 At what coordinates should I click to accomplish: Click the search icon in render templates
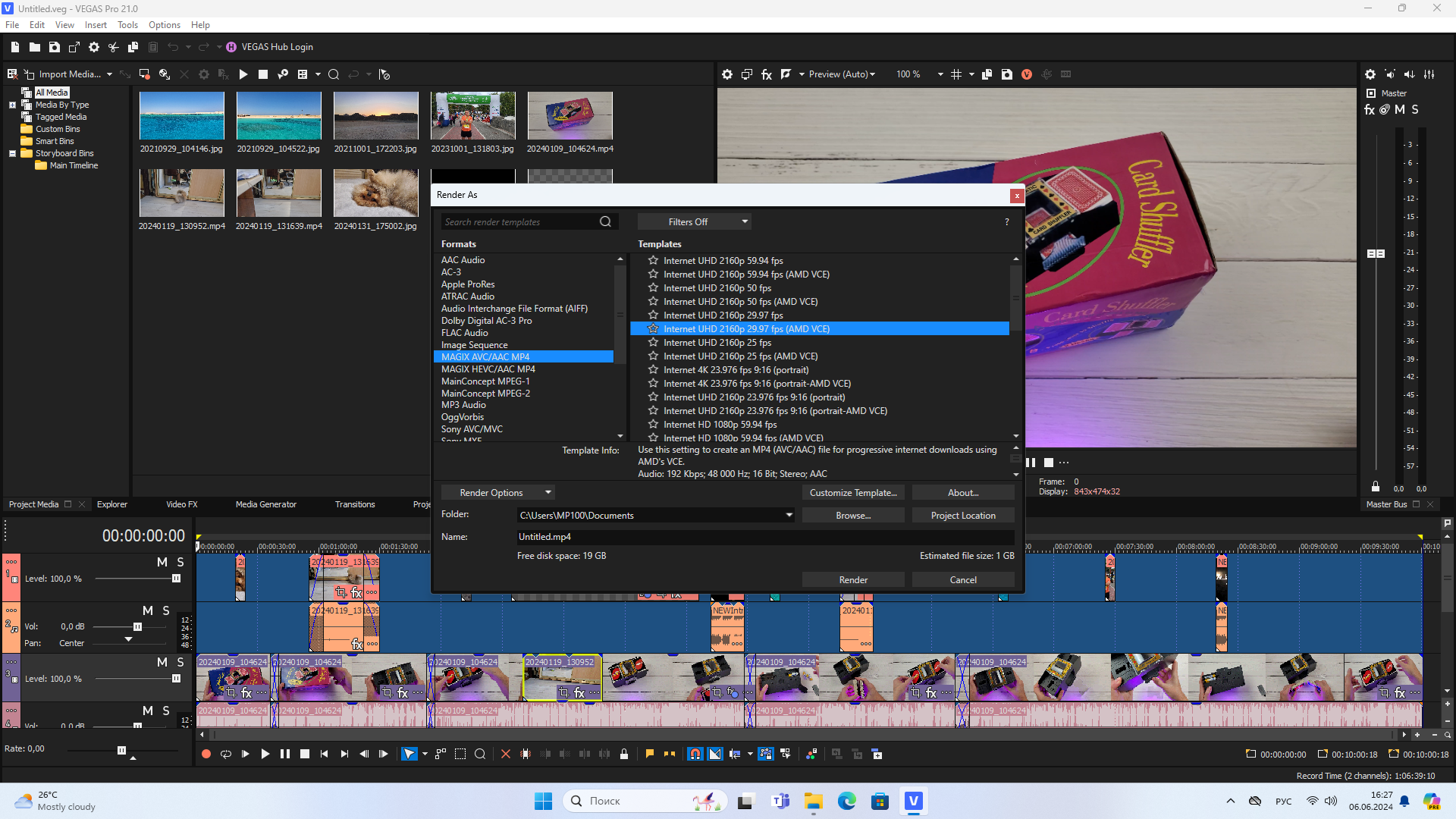tap(605, 221)
